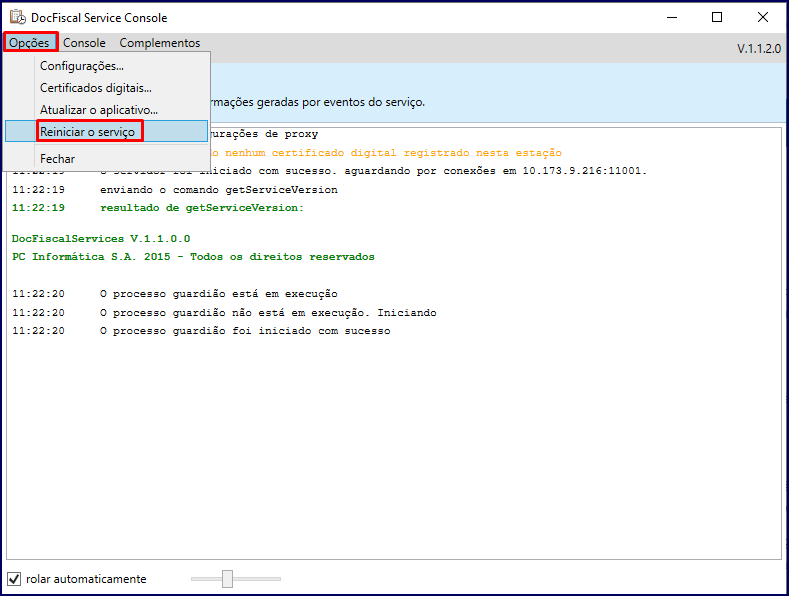Maximize the DocFiscal Service Console window
The width and height of the screenshot is (789, 596).
[x=717, y=17]
